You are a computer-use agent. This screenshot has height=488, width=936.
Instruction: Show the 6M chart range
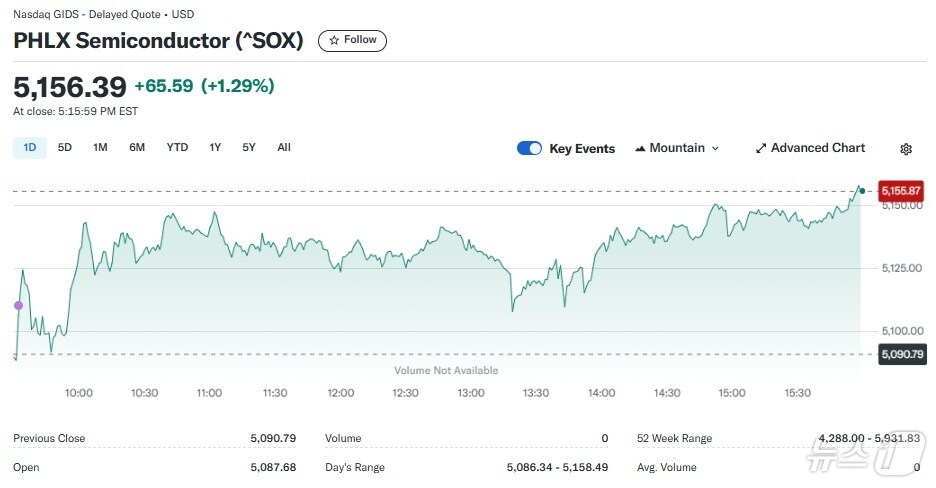click(x=137, y=147)
